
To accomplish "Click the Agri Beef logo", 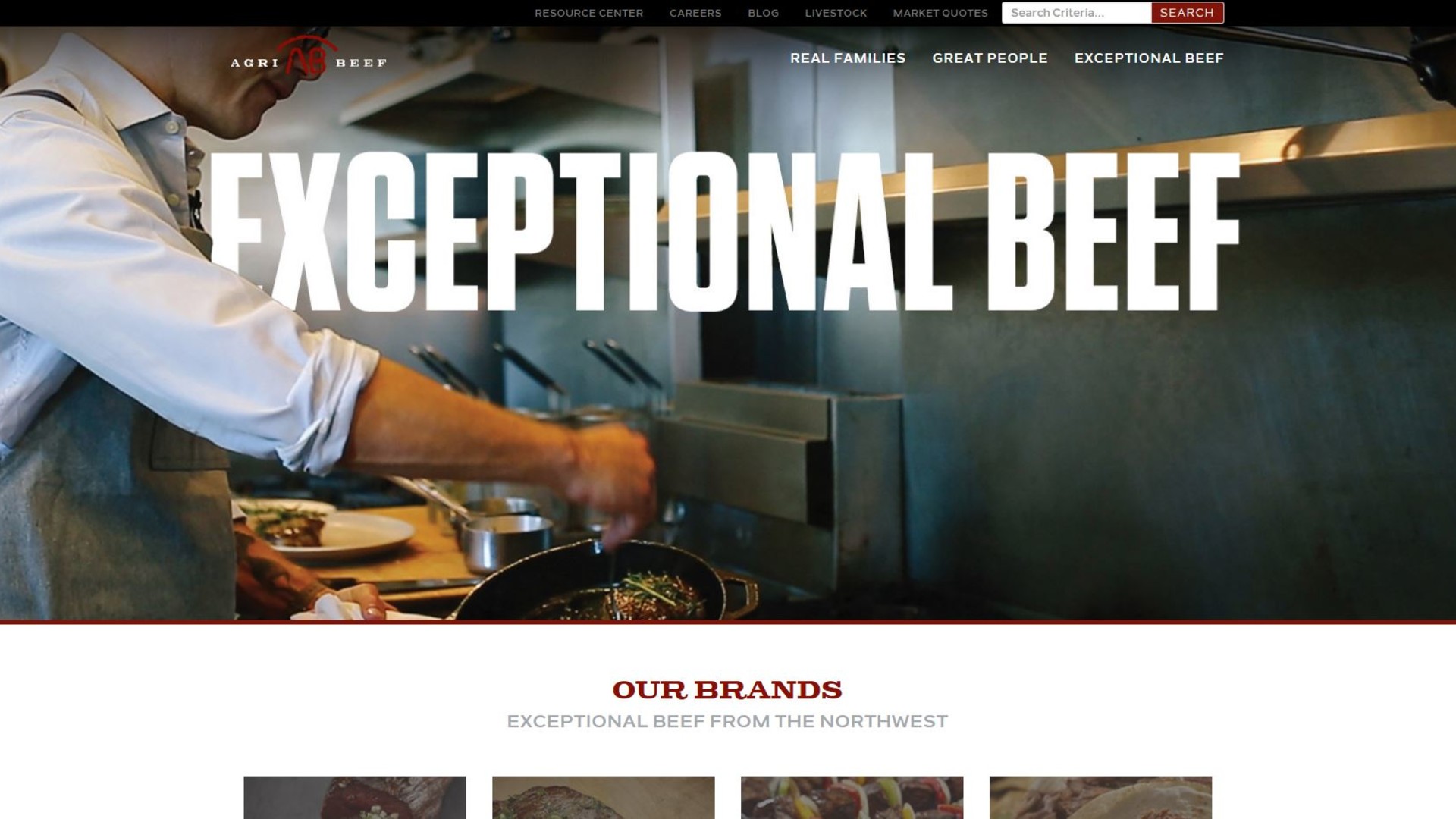I will point(309,58).
